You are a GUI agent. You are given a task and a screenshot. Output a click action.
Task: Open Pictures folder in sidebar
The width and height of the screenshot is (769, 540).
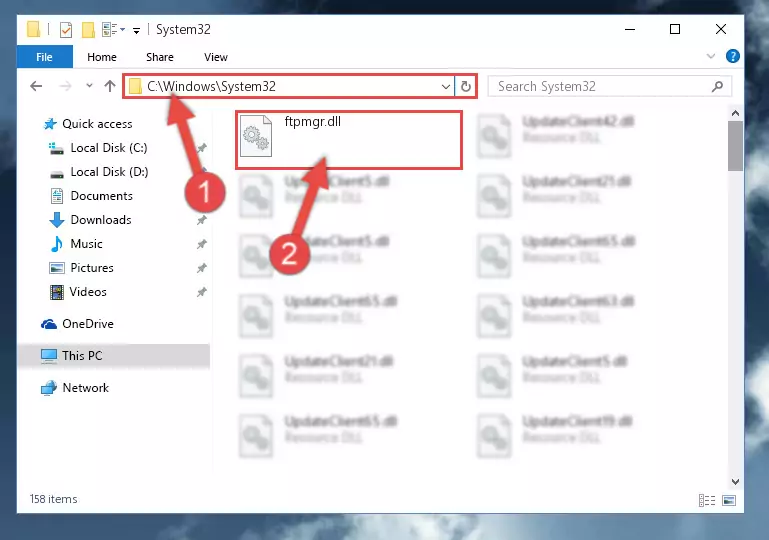click(92, 268)
